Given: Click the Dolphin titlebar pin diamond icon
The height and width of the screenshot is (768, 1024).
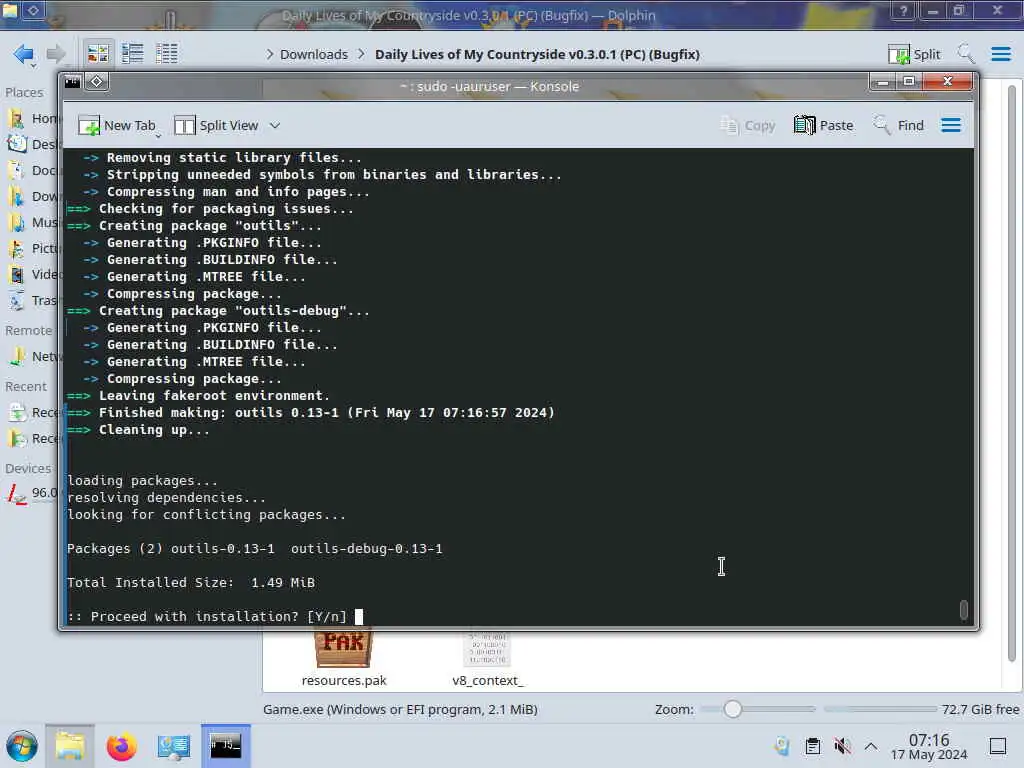Looking at the screenshot, I should click(34, 10).
